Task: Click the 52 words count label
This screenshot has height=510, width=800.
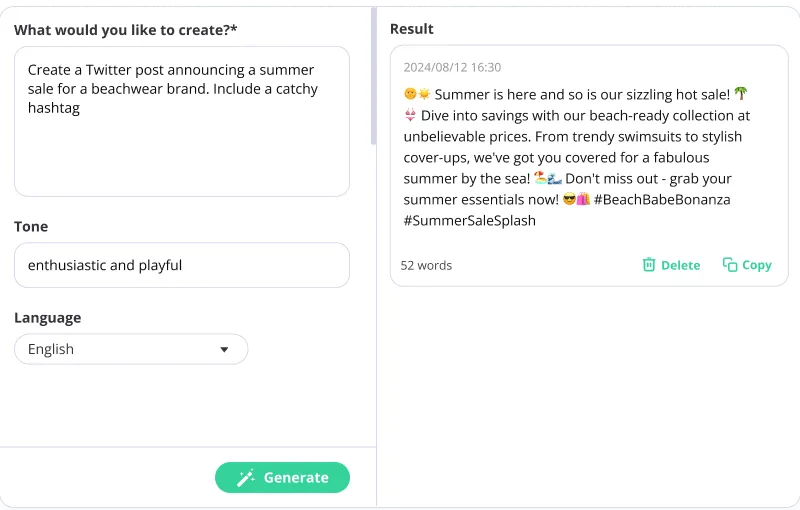Action: click(426, 266)
